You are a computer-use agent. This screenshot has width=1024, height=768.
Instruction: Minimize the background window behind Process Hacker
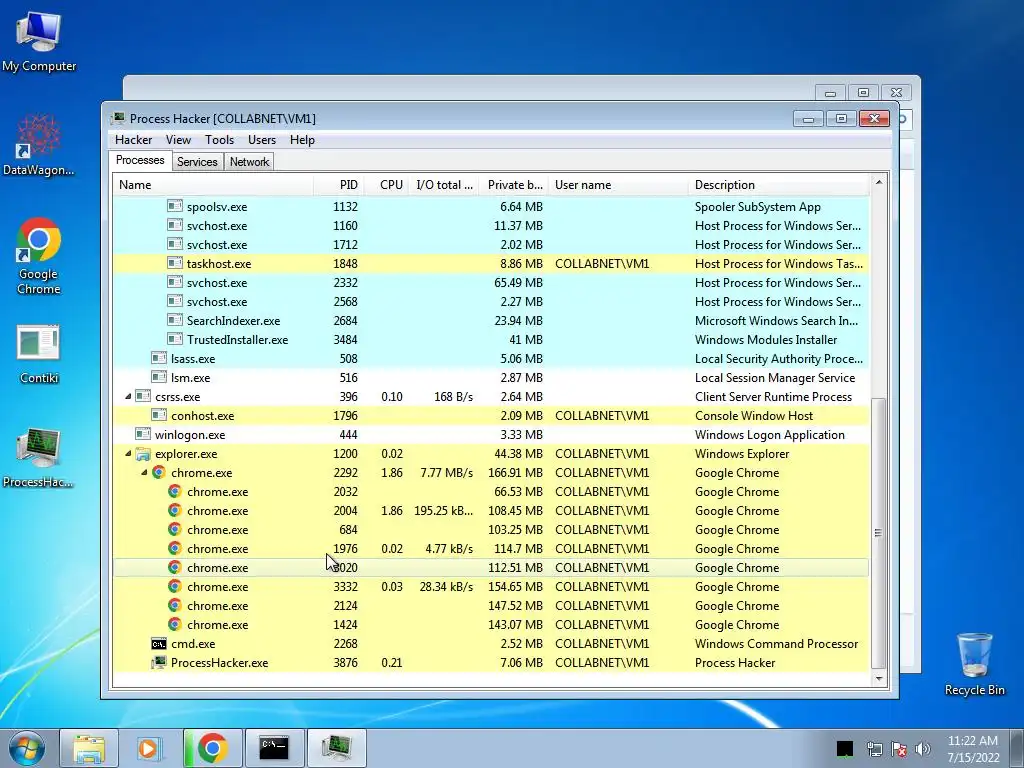[x=831, y=93]
